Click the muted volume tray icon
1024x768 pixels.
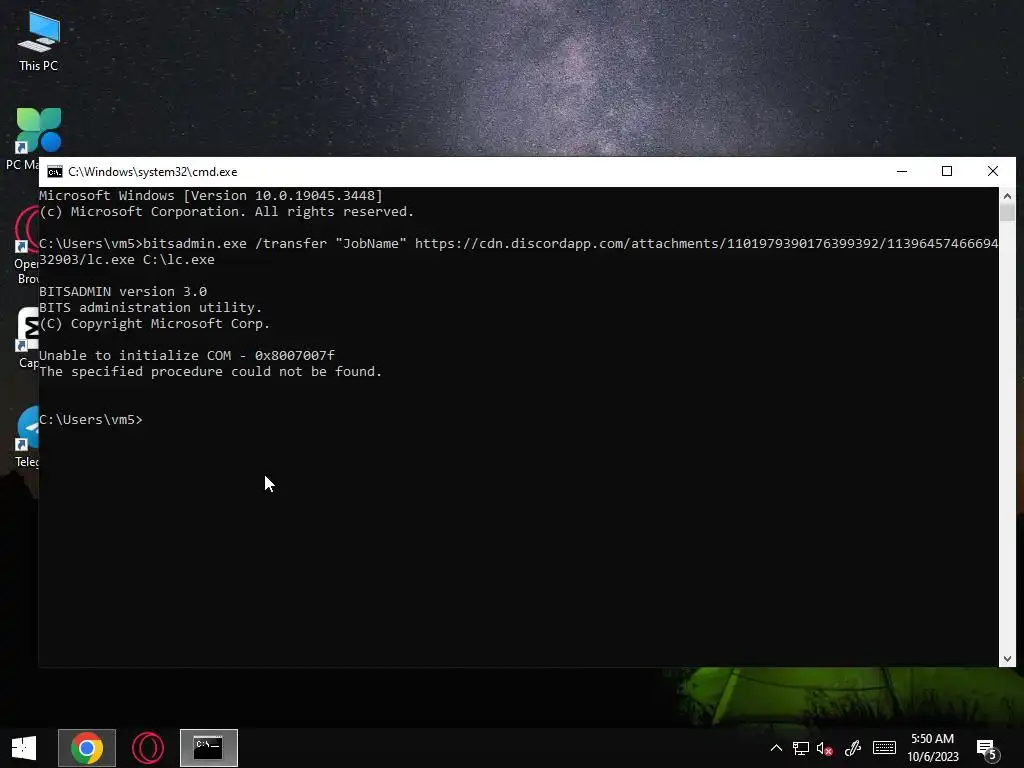coord(825,748)
